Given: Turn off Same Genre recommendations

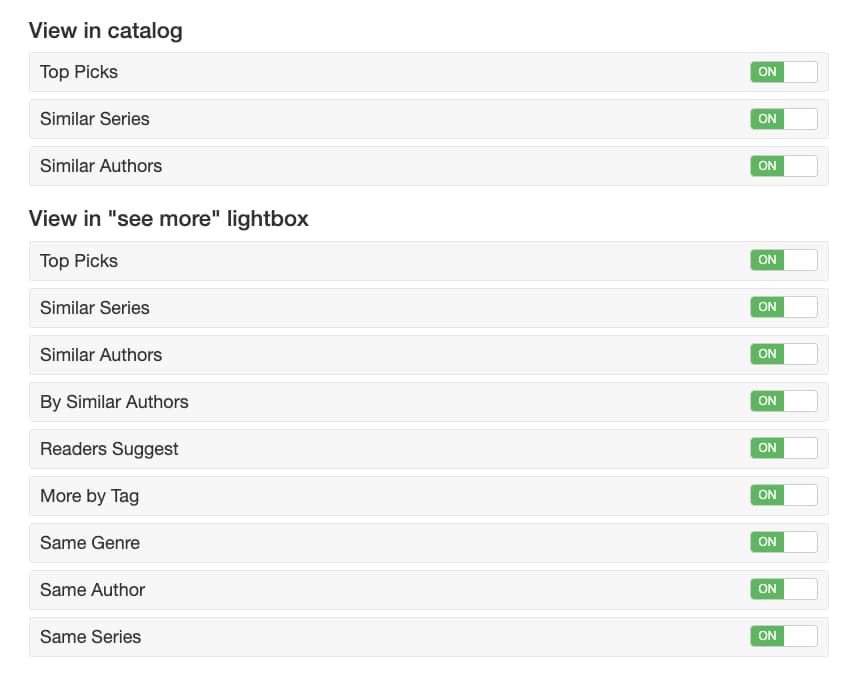Looking at the screenshot, I should (783, 542).
